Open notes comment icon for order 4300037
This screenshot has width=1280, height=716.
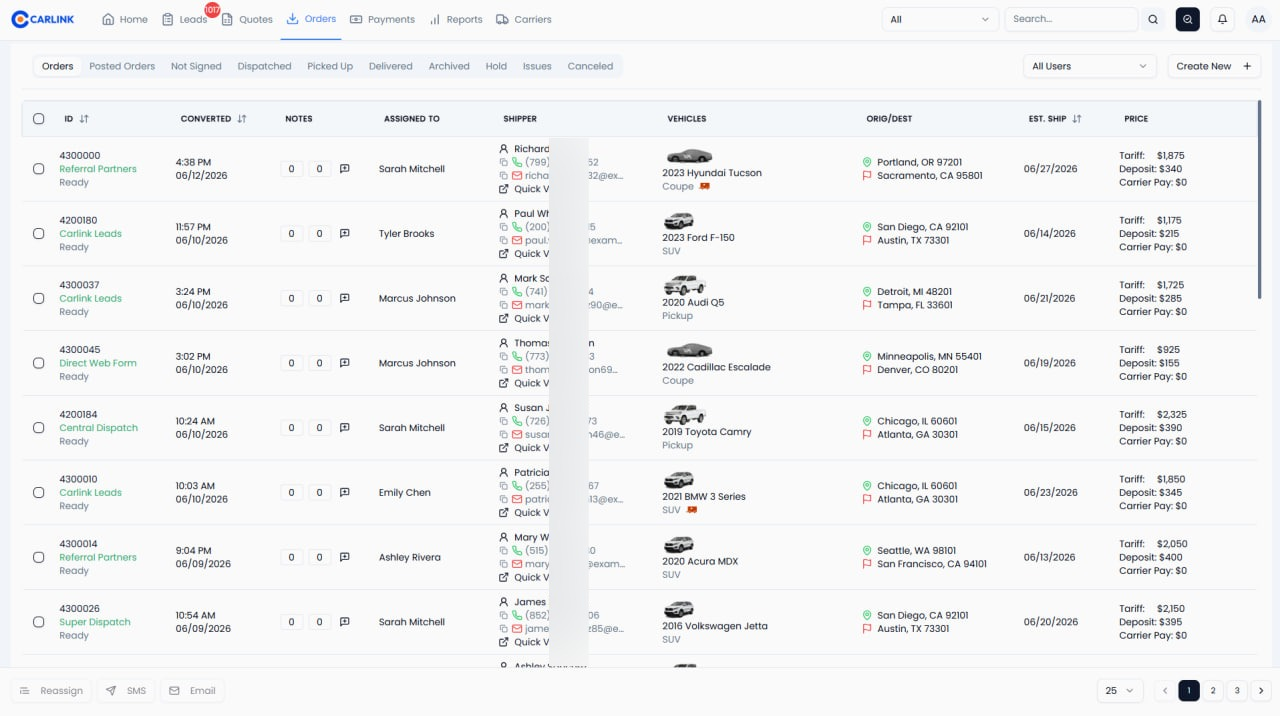(x=345, y=298)
